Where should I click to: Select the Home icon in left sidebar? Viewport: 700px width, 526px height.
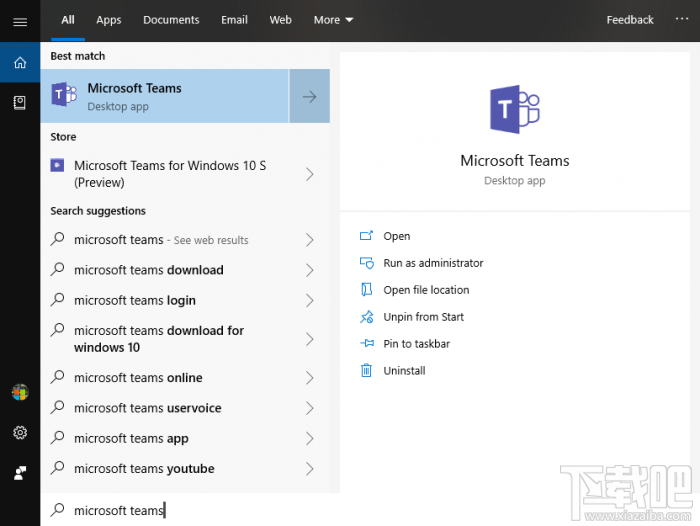point(20,63)
